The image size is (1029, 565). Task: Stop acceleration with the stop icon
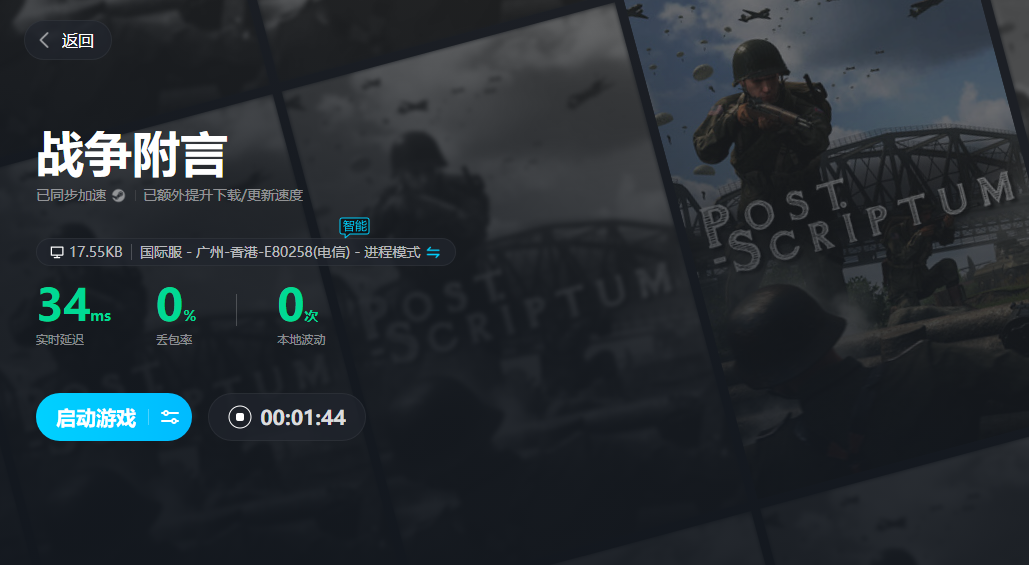[240, 417]
